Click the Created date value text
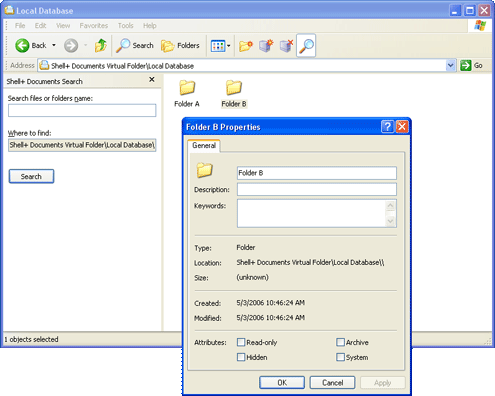This screenshot has width=495, height=396. (x=271, y=303)
